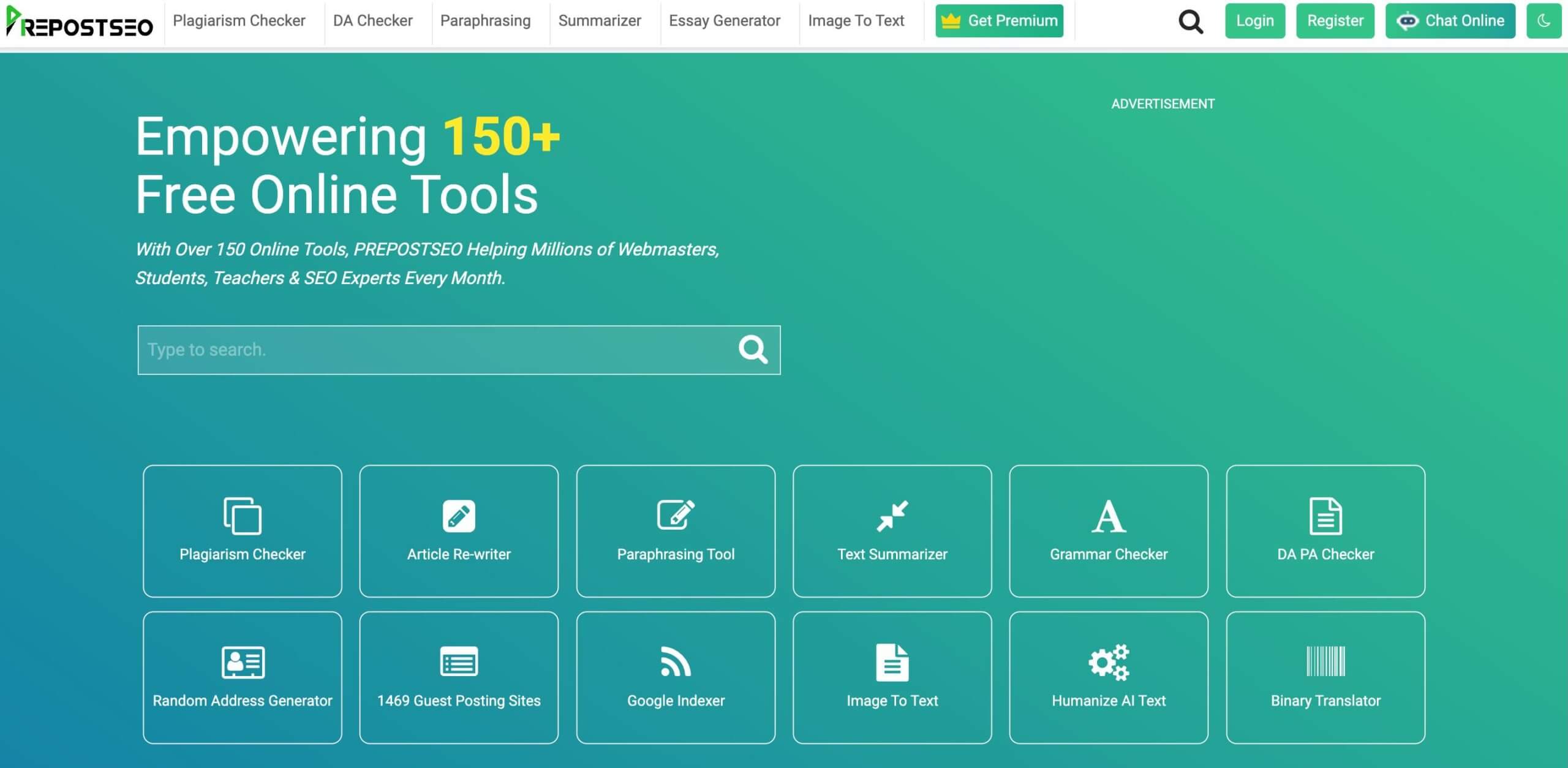Select the DA PA Checker document icon
The height and width of the screenshot is (768, 1568).
click(1325, 516)
